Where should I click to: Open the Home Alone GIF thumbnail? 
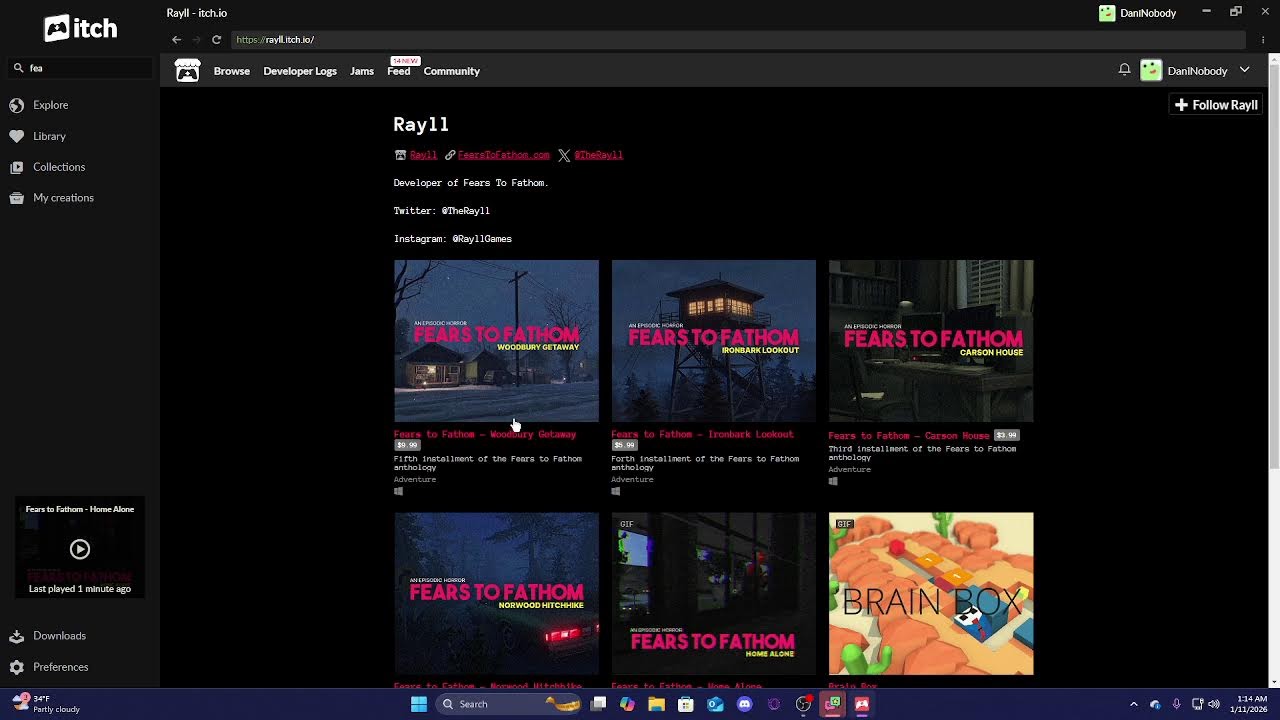click(x=714, y=594)
